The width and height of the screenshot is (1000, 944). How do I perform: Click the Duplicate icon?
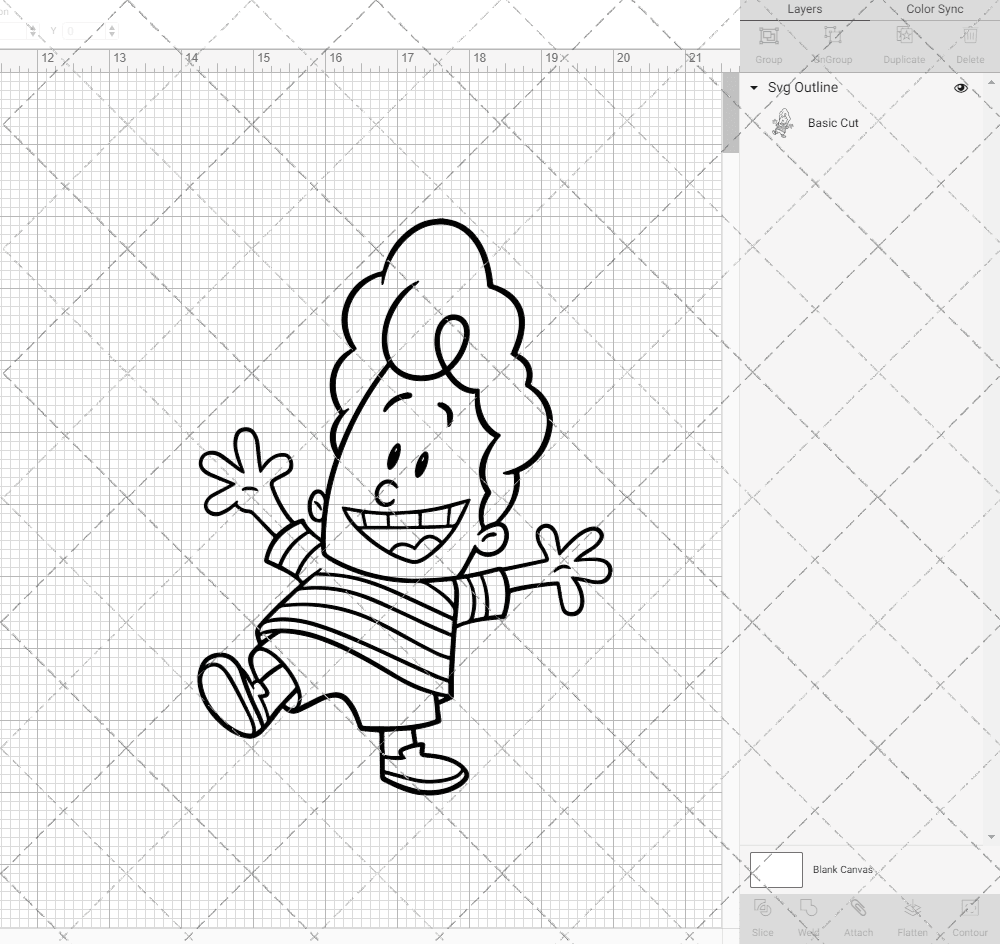point(903,43)
